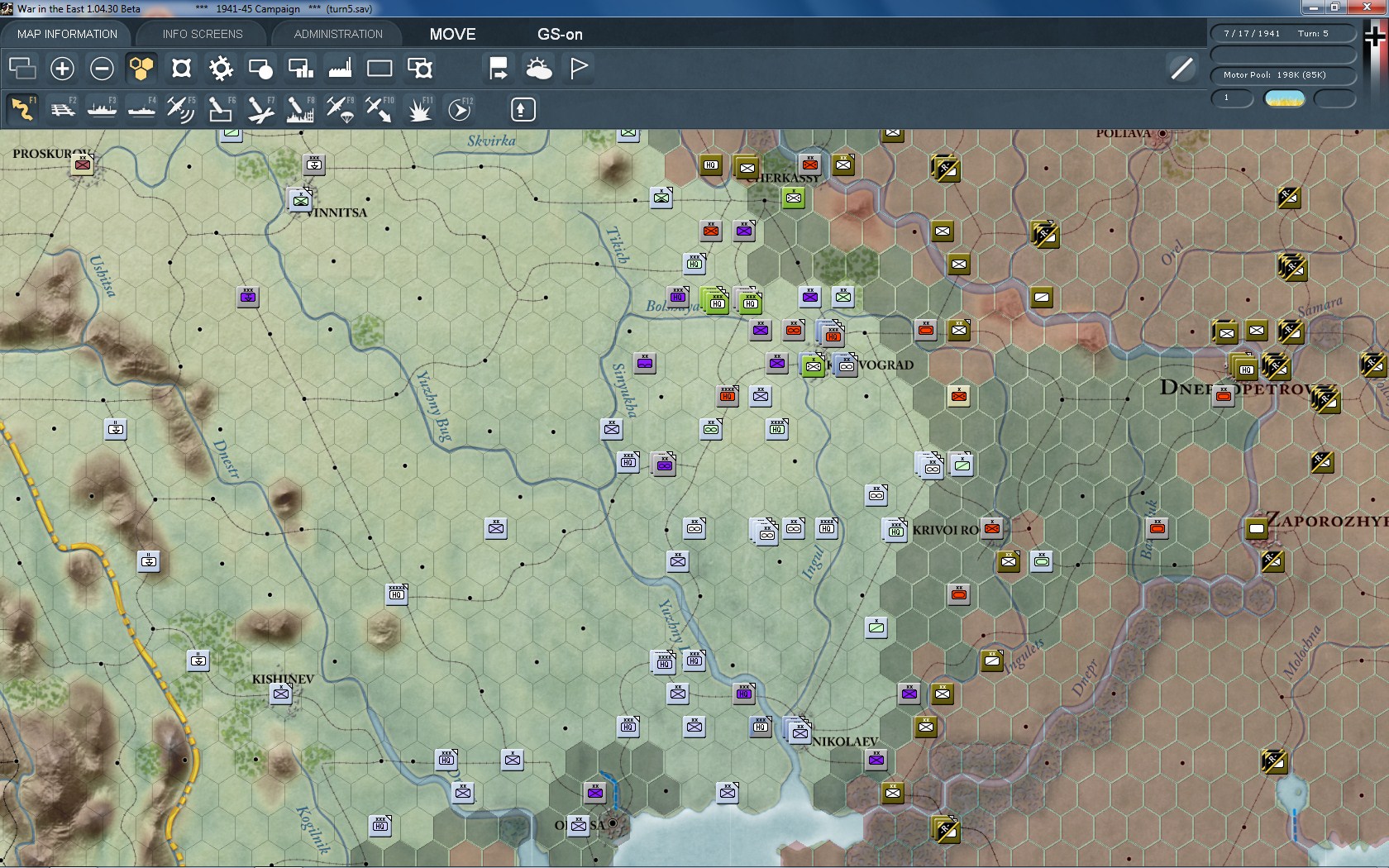The image size is (1389, 868).
Task: Click the MOVE mode label
Action: 452,34
